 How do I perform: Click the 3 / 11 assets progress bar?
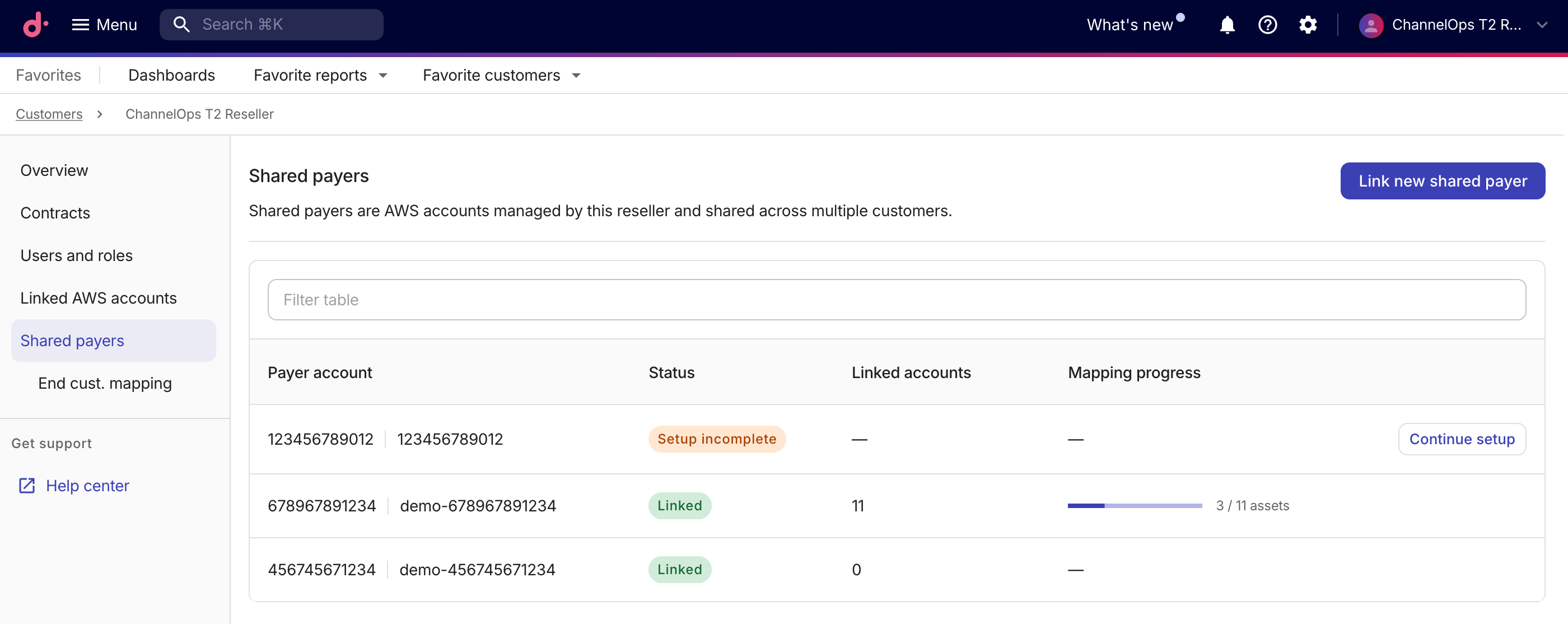pos(1135,505)
